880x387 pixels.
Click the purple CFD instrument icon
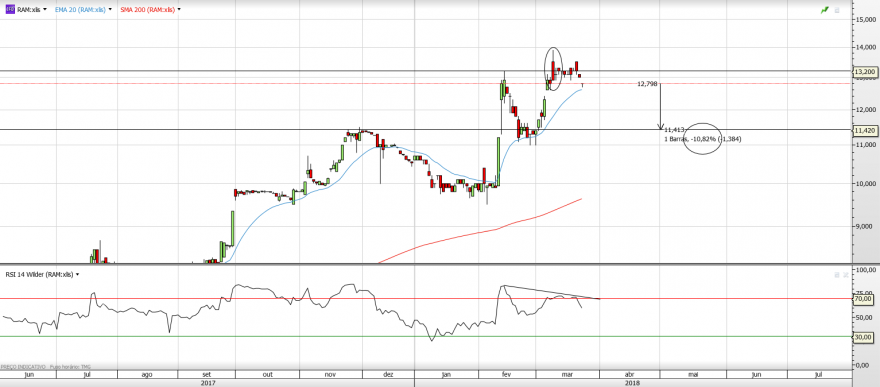point(10,10)
